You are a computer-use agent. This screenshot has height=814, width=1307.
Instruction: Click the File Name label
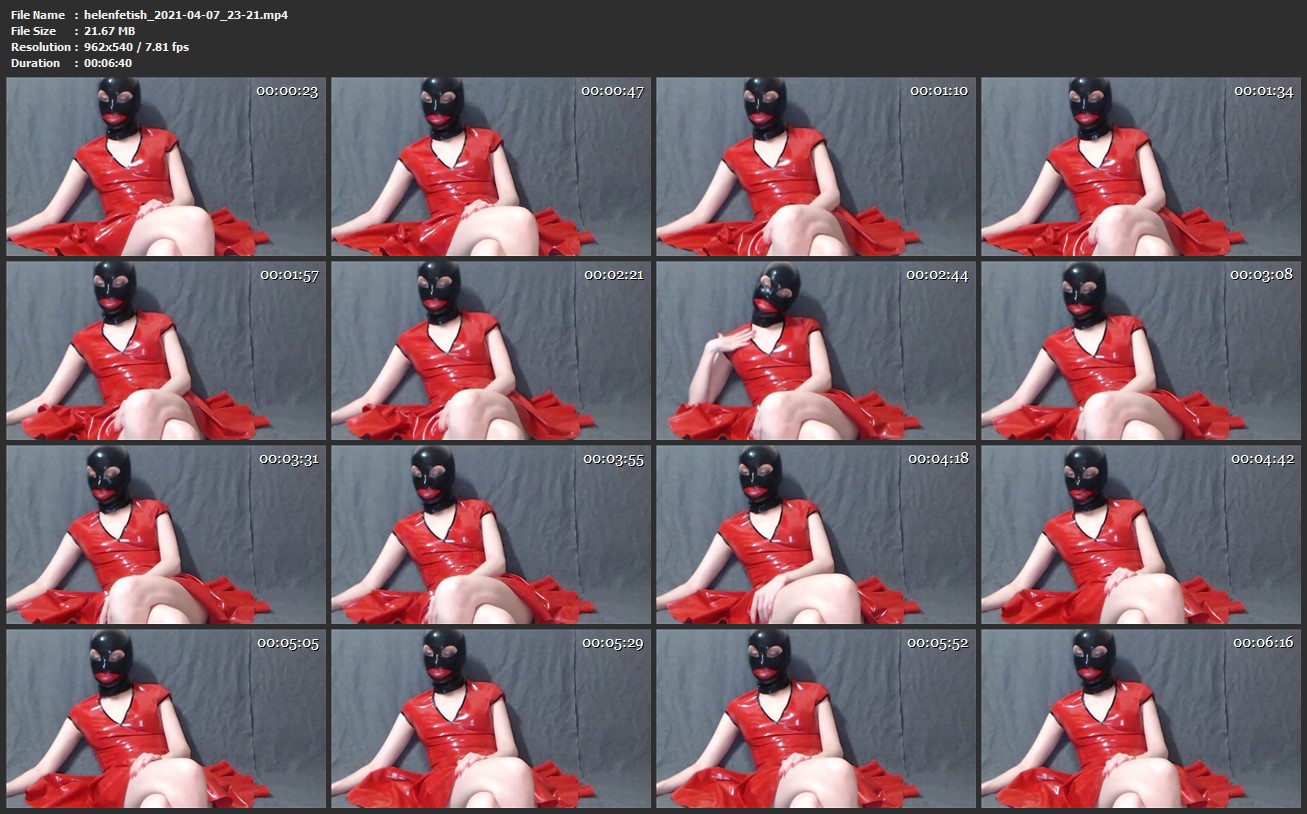(38, 15)
